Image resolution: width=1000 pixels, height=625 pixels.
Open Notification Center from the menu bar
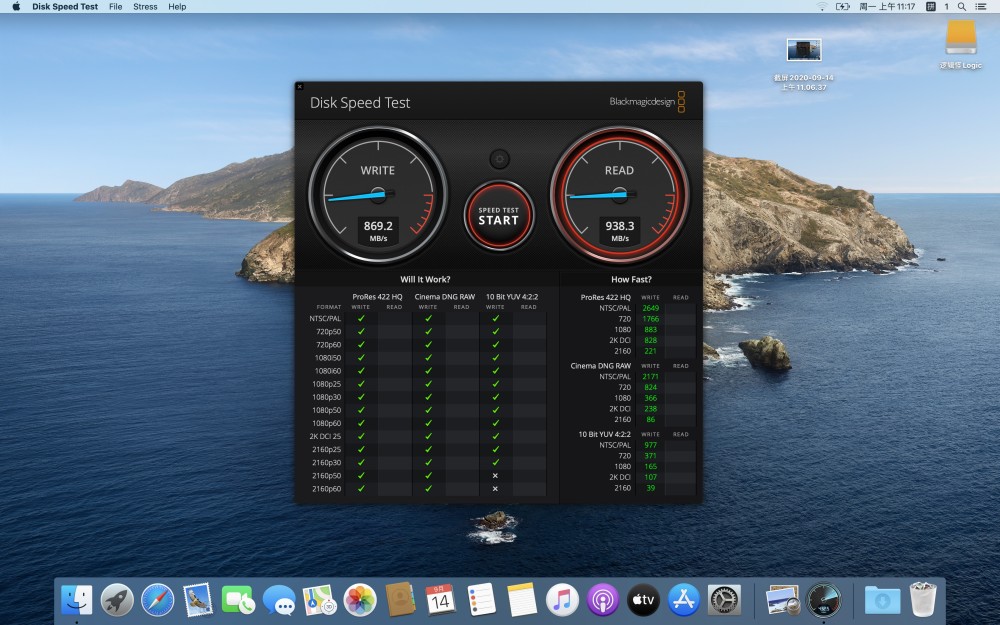point(981,6)
